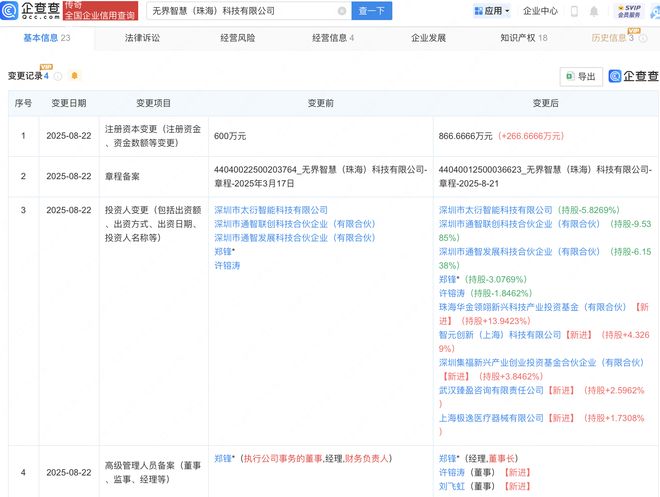Switch to 法律诉讼 tab
The width and height of the screenshot is (660, 497).
click(x=142, y=38)
